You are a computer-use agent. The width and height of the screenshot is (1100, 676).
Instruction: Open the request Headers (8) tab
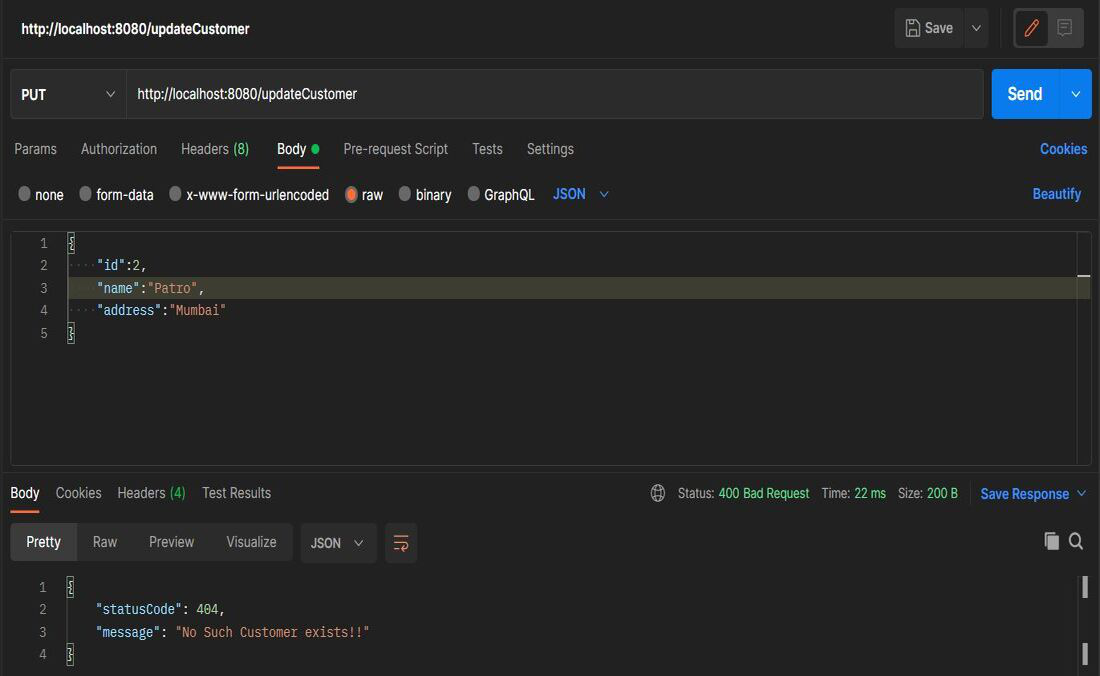point(215,149)
